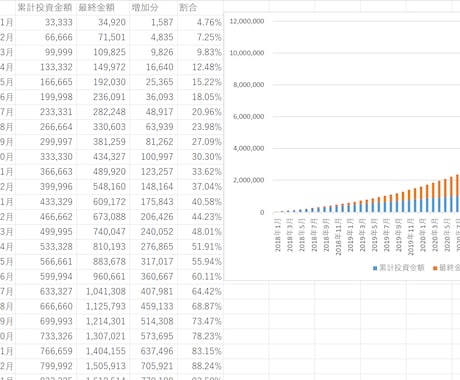This screenshot has width=460, height=380.
Task: Select the cell with value 1,587
Action: (154, 22)
